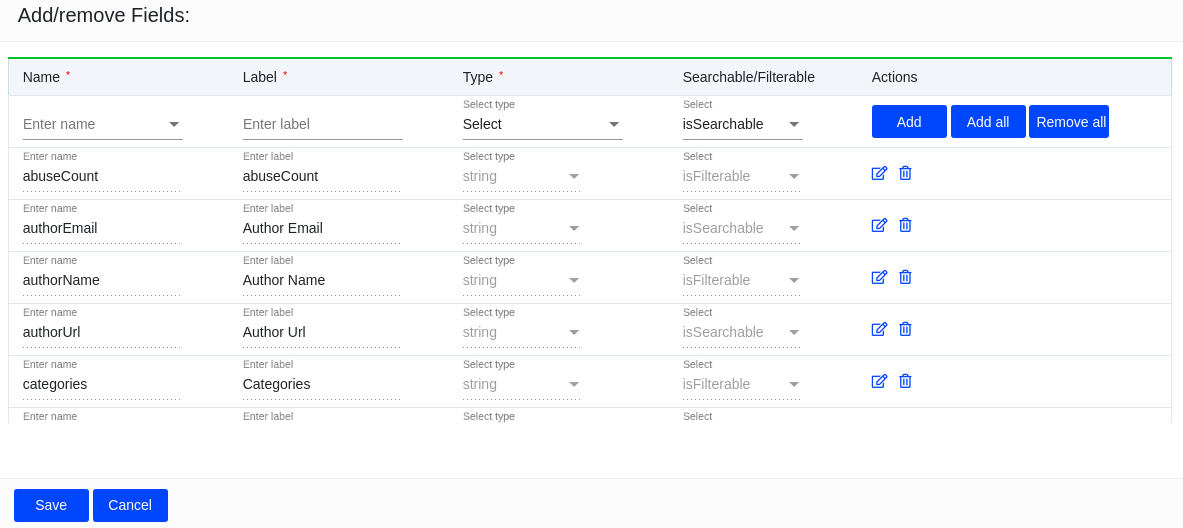The image size is (1183, 528).
Task: Open the Enter name dropdown in top row
Action: (174, 124)
